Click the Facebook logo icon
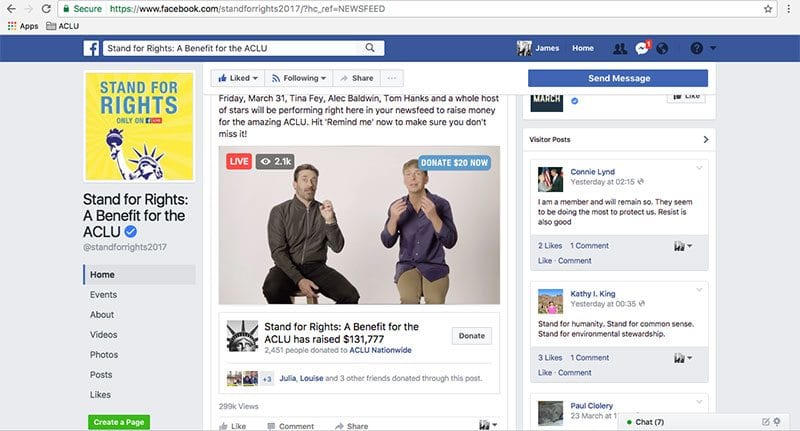Screen dimensions: 800x431 [90, 48]
